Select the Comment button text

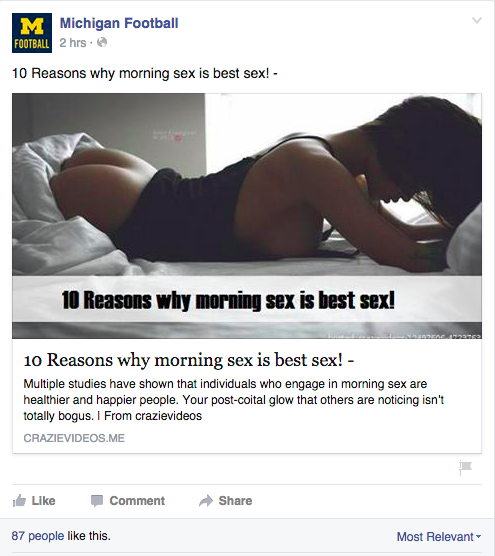tap(137, 501)
